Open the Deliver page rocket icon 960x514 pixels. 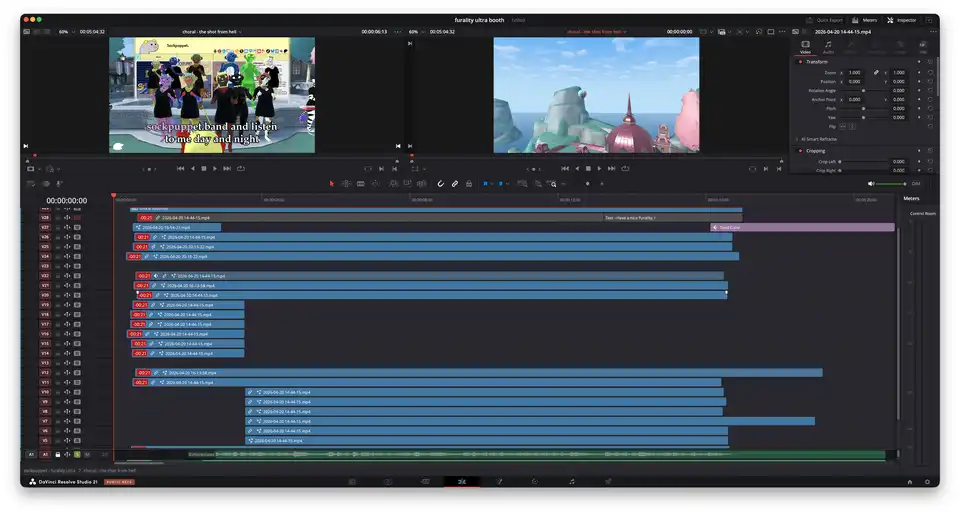coord(608,482)
